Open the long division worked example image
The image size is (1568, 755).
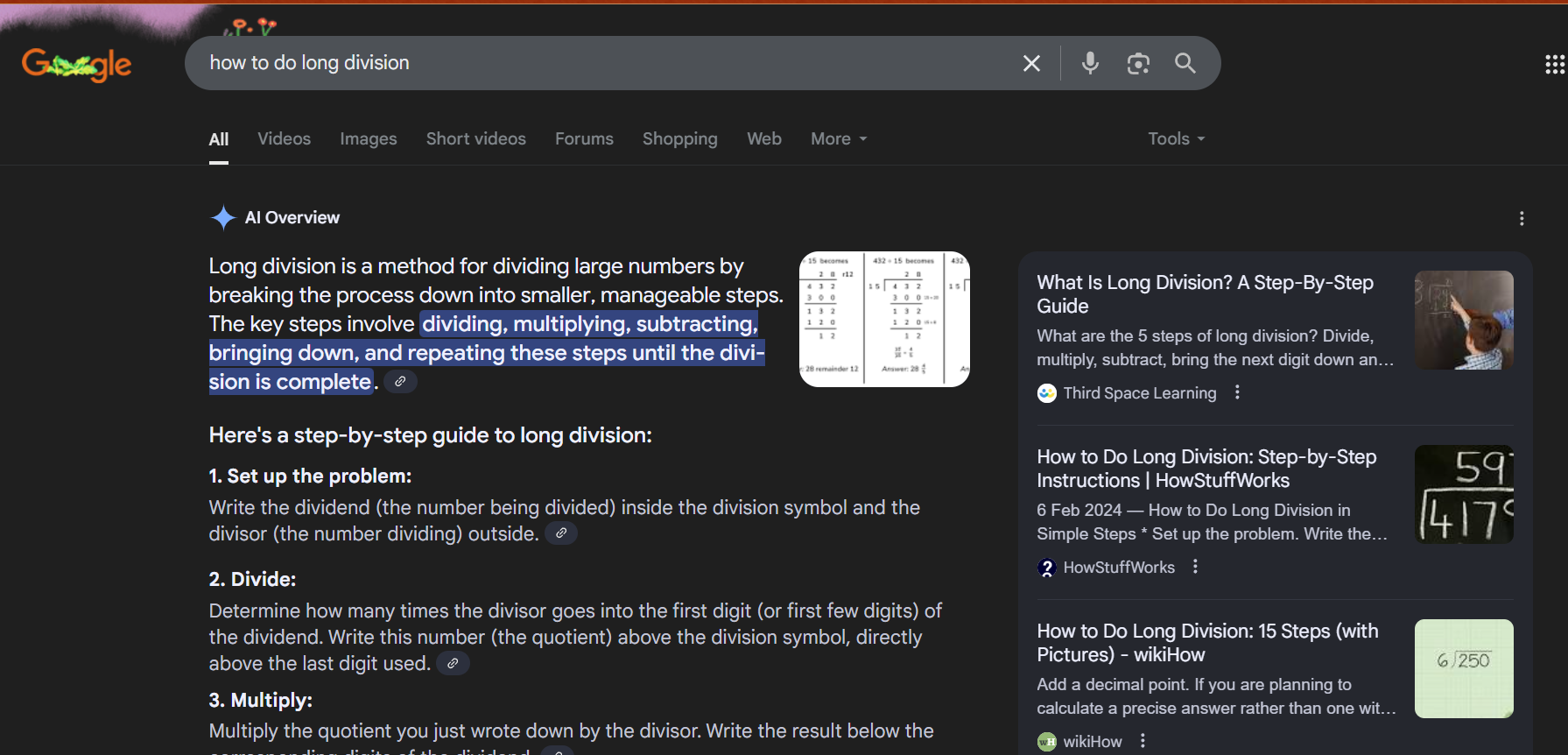pyautogui.click(x=884, y=319)
